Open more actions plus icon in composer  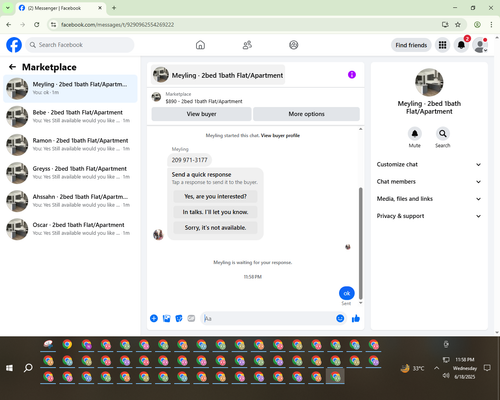(x=154, y=318)
